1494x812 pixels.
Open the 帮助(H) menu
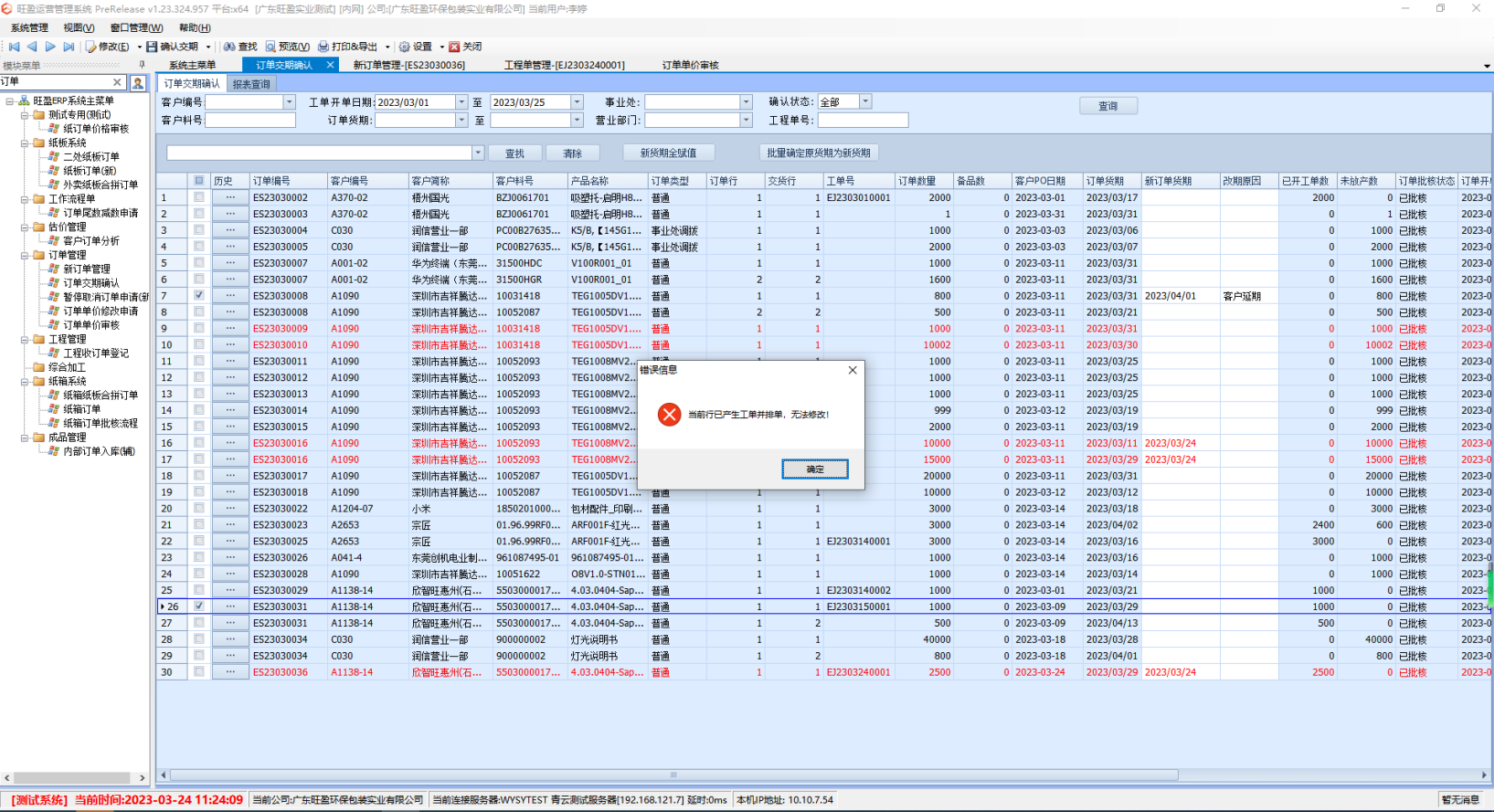coord(195,28)
